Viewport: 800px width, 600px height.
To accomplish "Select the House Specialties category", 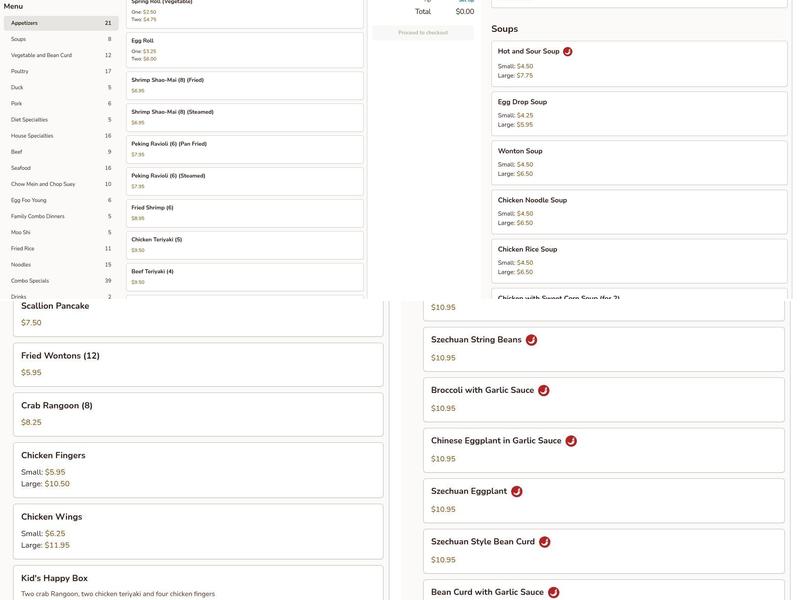I will tap(60, 136).
